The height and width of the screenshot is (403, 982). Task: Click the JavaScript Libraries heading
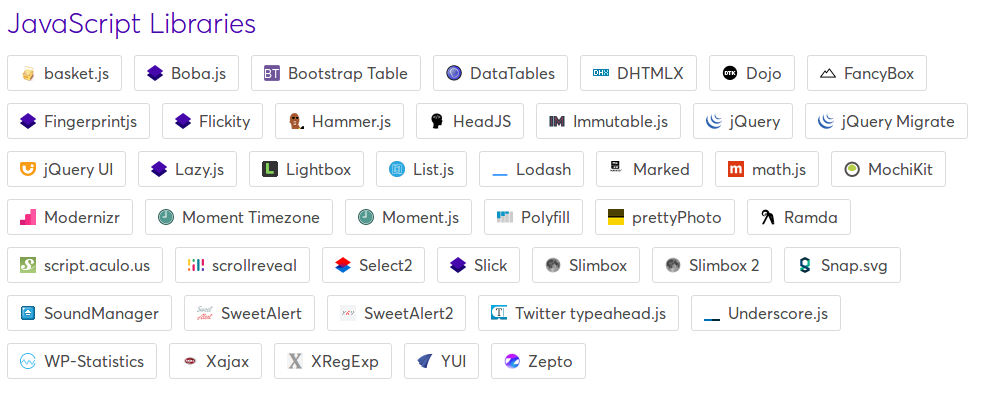tap(132, 24)
